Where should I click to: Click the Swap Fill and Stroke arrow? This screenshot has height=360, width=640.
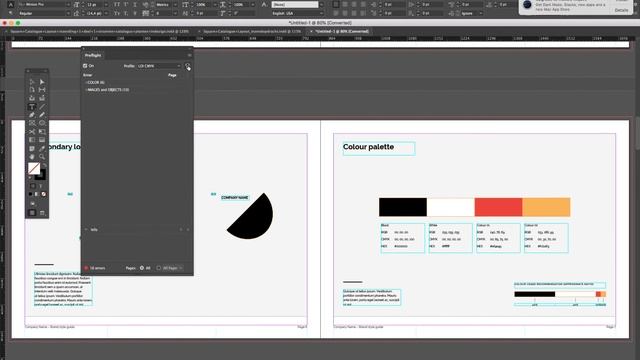click(x=44, y=165)
